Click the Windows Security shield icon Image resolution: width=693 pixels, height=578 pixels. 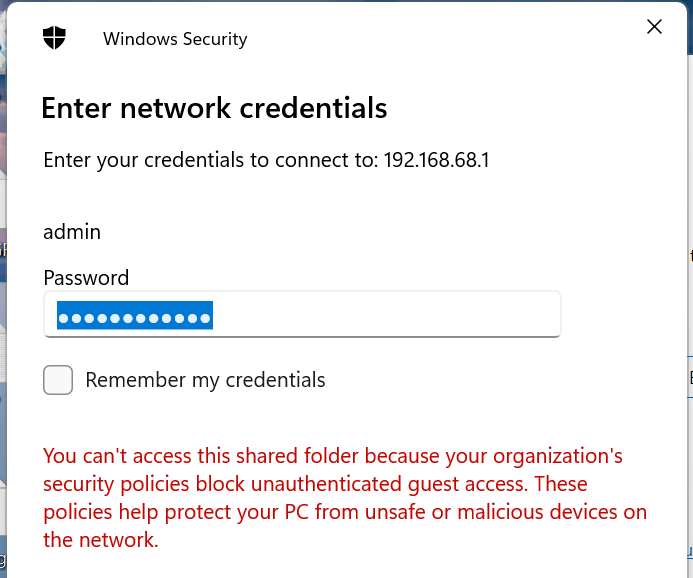54,39
